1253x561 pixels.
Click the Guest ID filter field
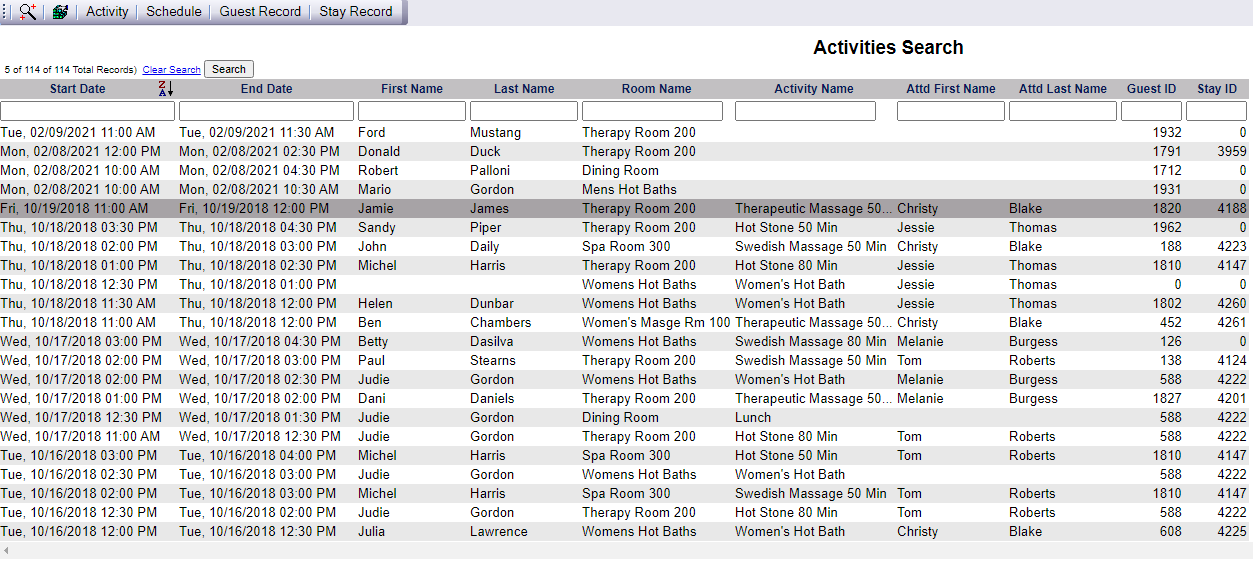click(1152, 111)
